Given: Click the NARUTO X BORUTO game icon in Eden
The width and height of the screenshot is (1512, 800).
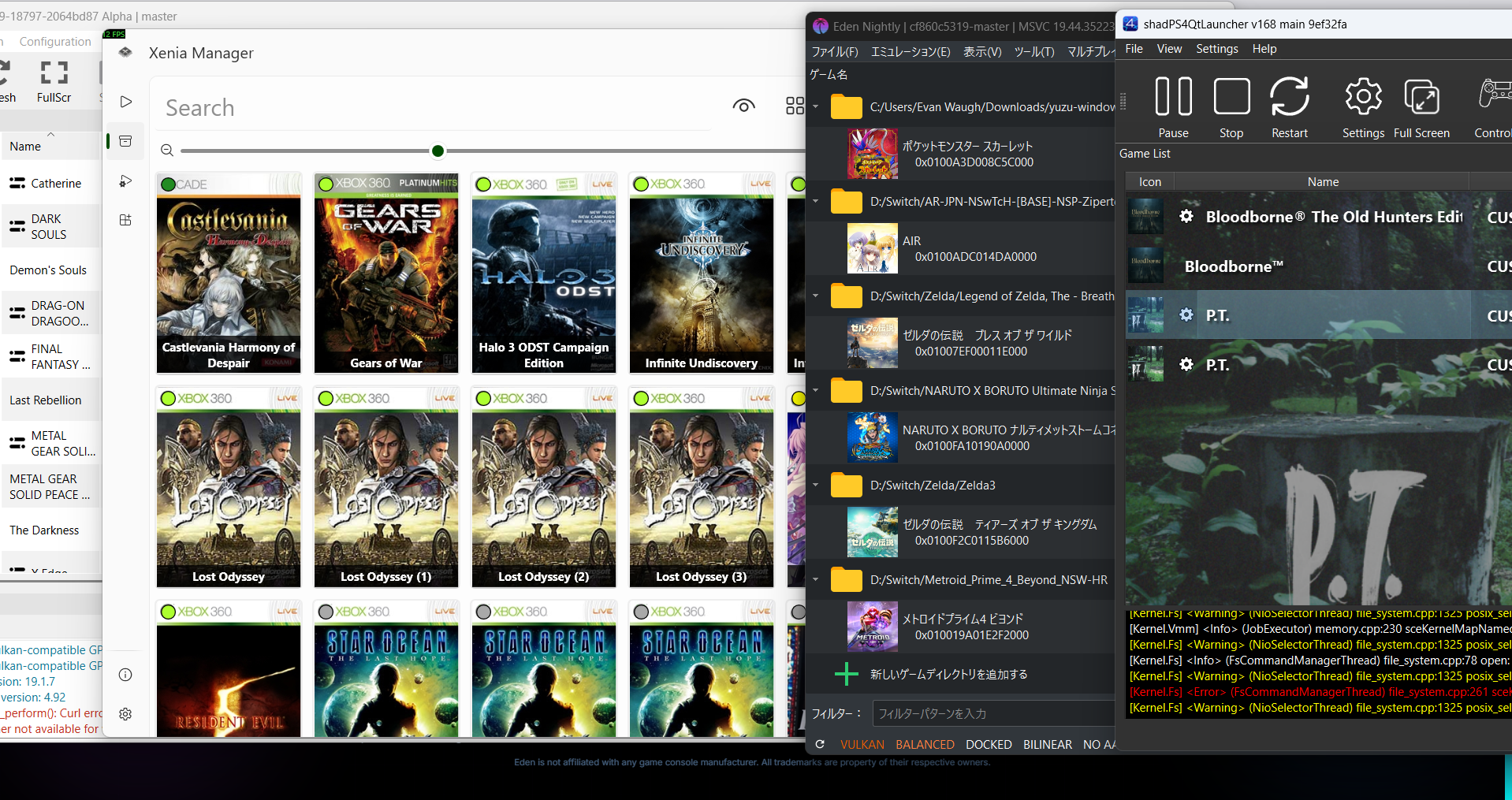Looking at the screenshot, I should pyautogui.click(x=873, y=437).
